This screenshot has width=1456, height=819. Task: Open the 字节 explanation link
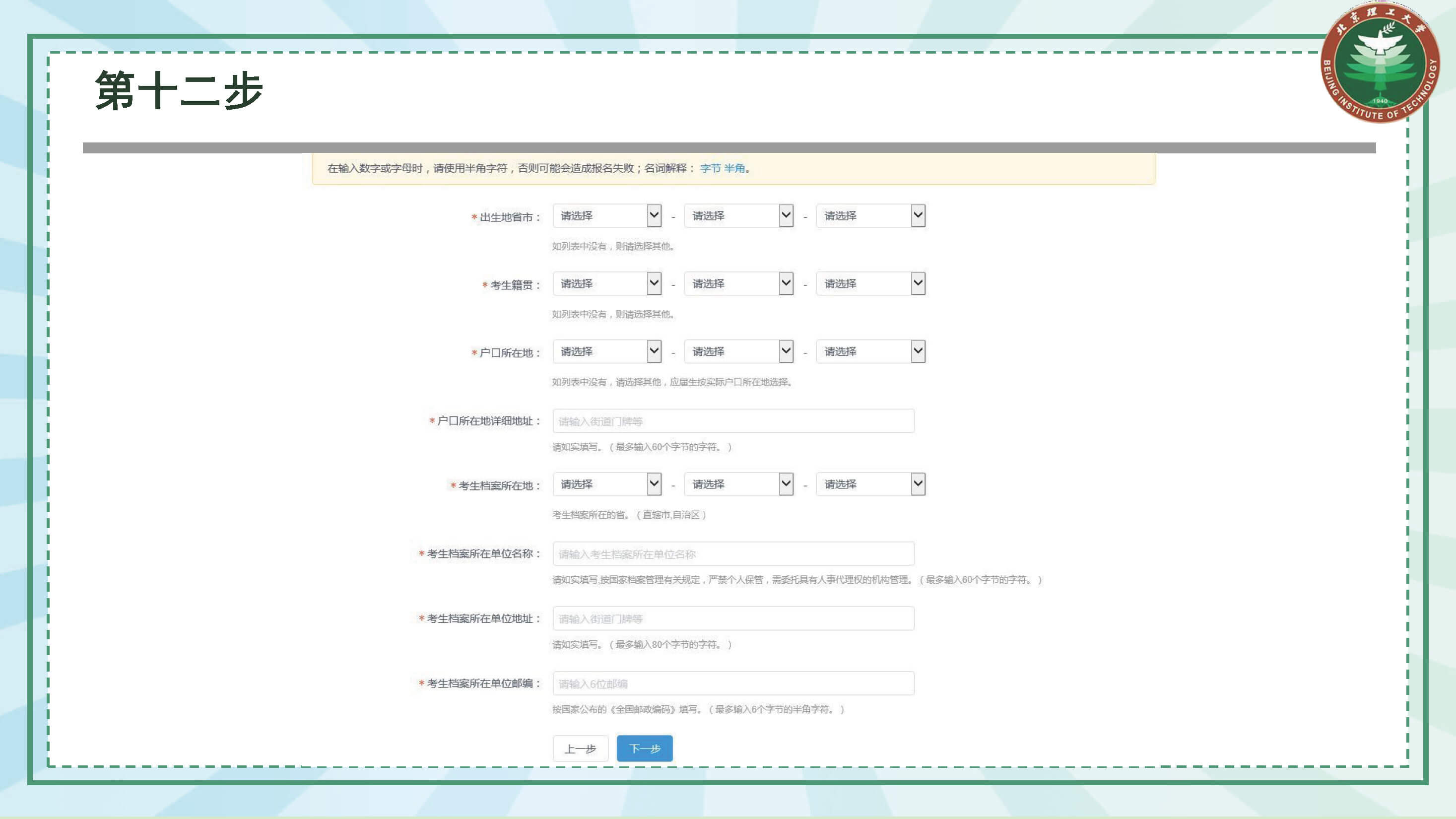710,168
